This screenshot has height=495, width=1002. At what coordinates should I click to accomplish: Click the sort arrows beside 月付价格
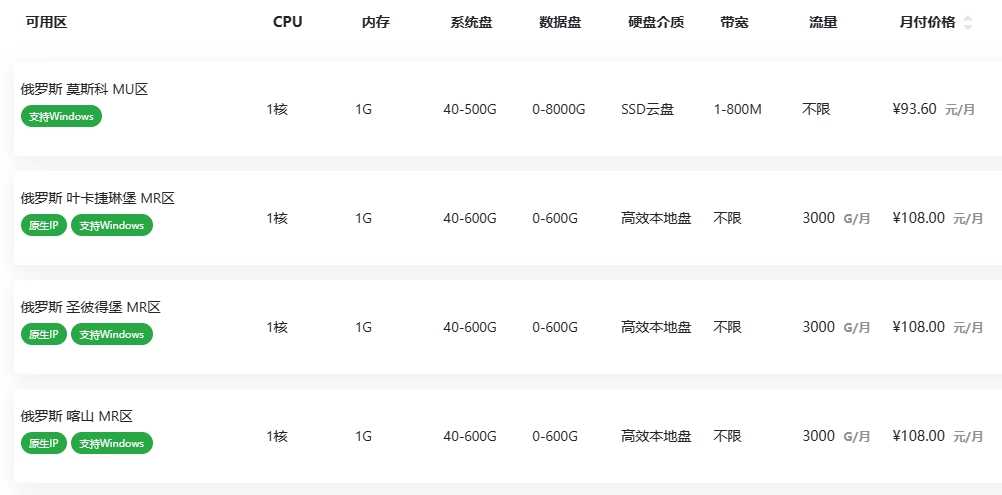point(967,22)
